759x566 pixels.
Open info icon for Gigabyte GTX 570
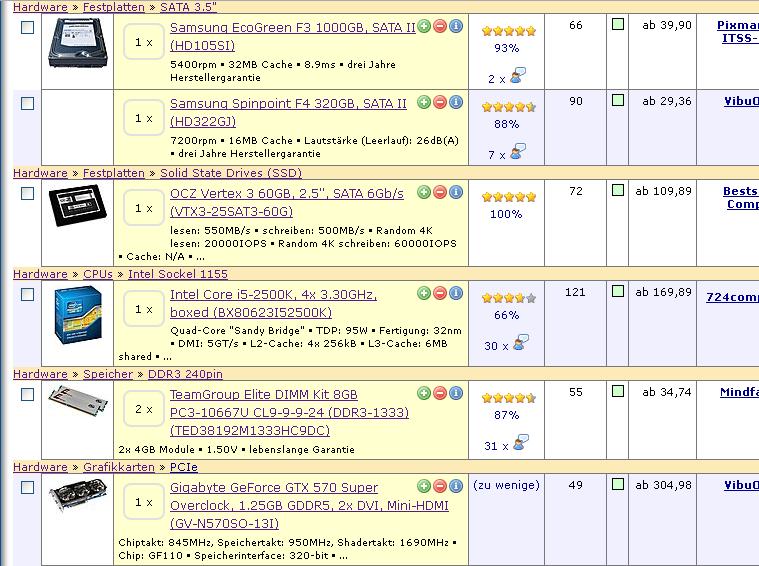456,486
